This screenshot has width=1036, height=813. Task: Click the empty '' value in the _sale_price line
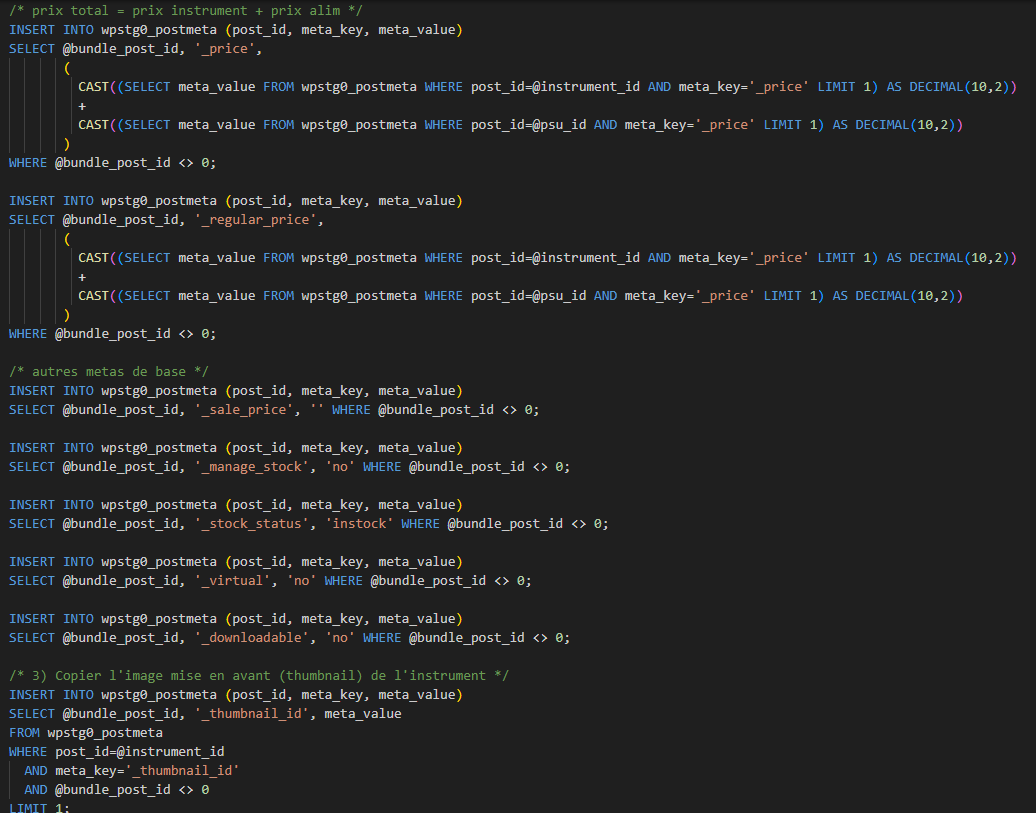pyautogui.click(x=316, y=410)
